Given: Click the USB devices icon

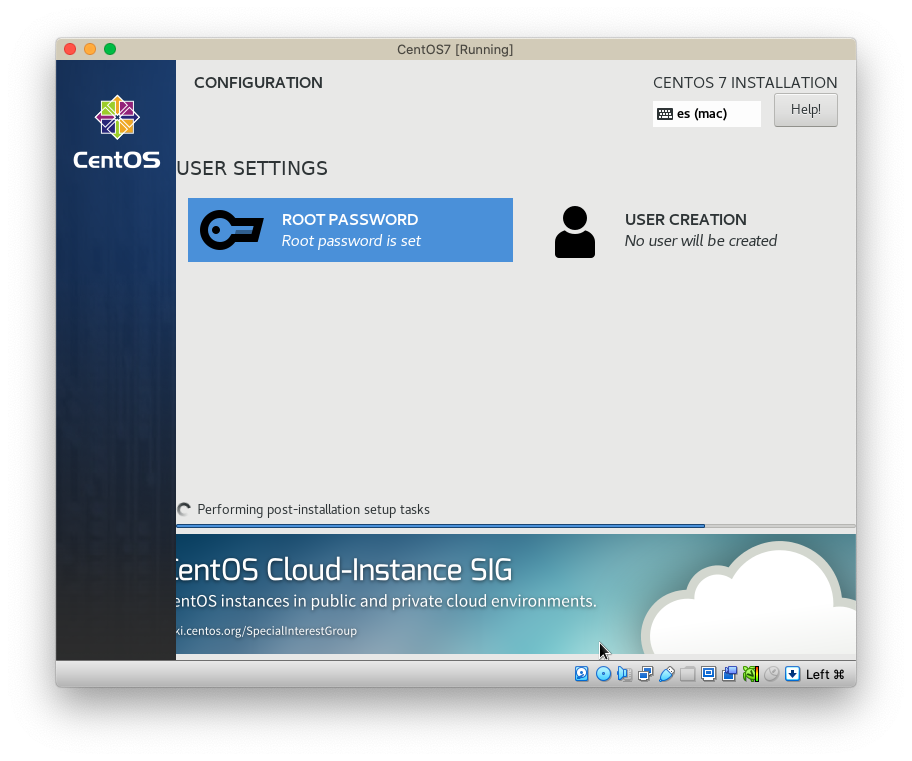Looking at the screenshot, I should (x=666, y=674).
